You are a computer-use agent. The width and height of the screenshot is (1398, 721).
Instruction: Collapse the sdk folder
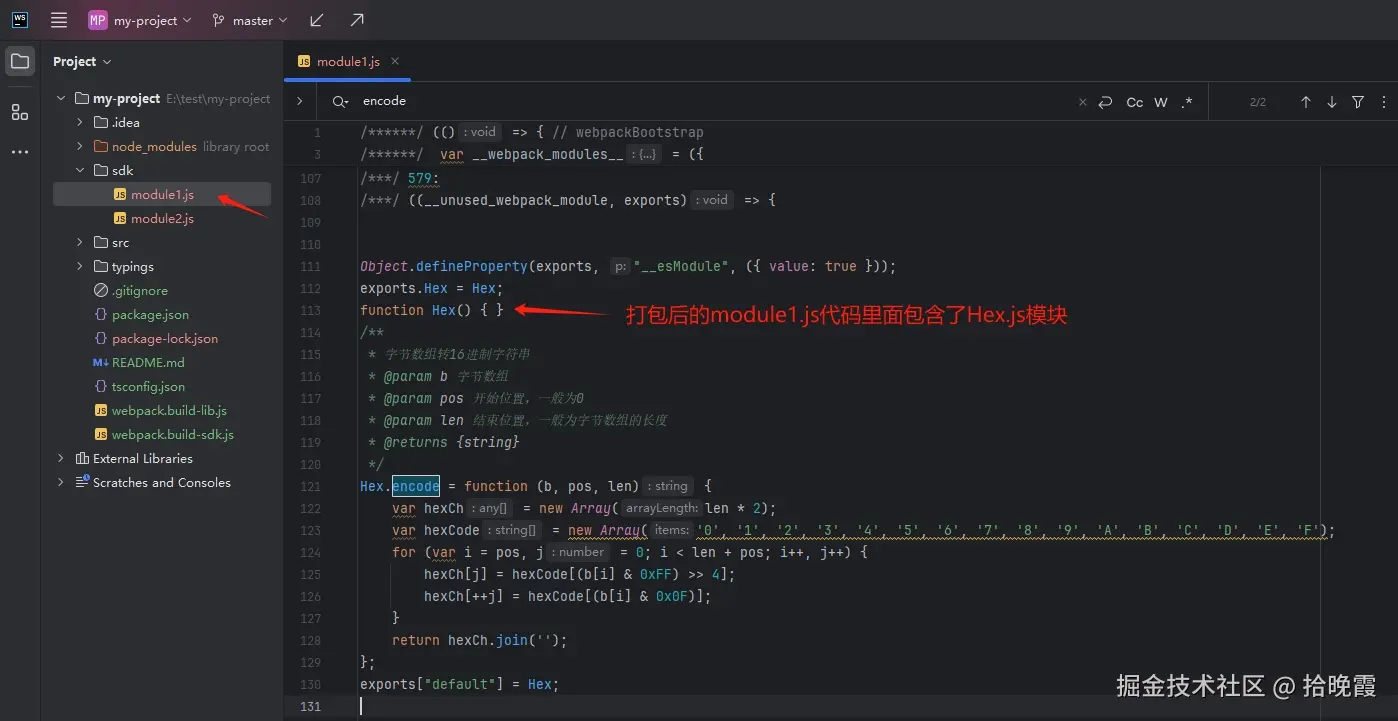[x=80, y=170]
